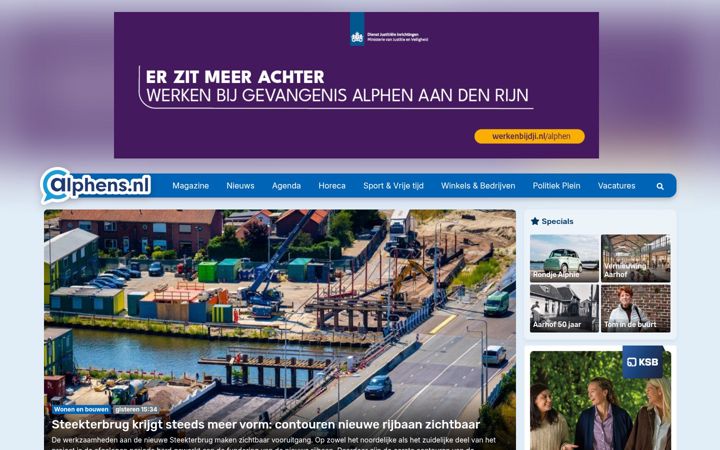Open the Agenda page
Screen dimensions: 720x450
click(x=286, y=186)
